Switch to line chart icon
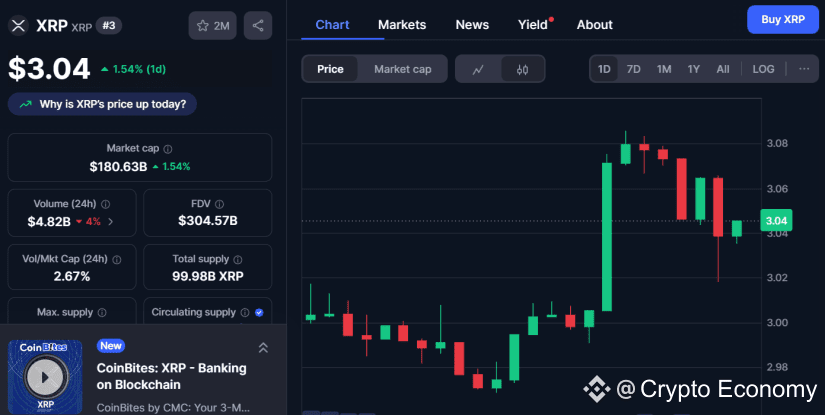Screen dimensions: 825x415 pos(478,69)
